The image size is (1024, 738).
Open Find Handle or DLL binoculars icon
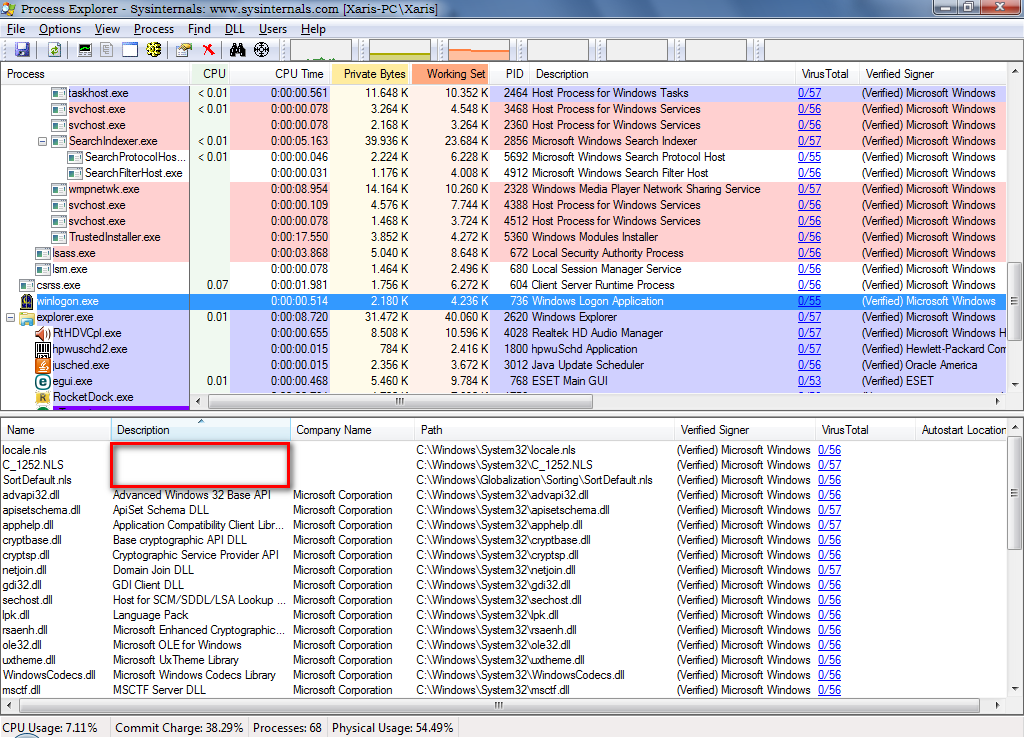[238, 50]
